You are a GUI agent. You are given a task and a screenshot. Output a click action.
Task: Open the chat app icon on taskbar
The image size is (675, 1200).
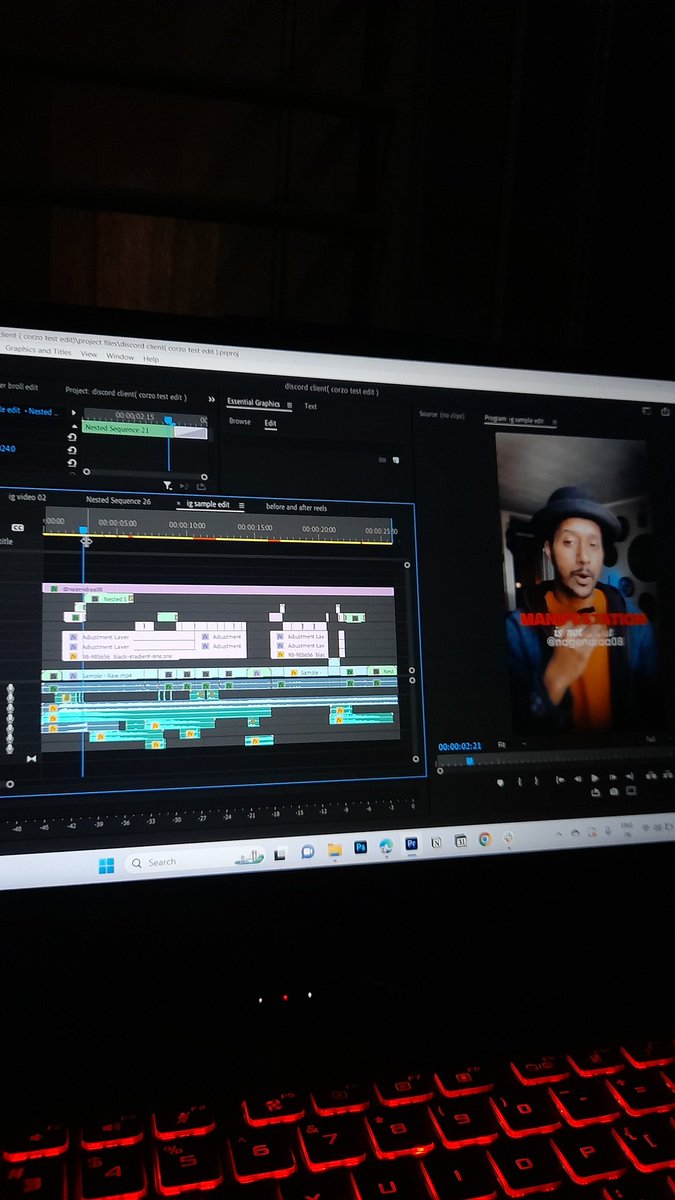click(308, 850)
